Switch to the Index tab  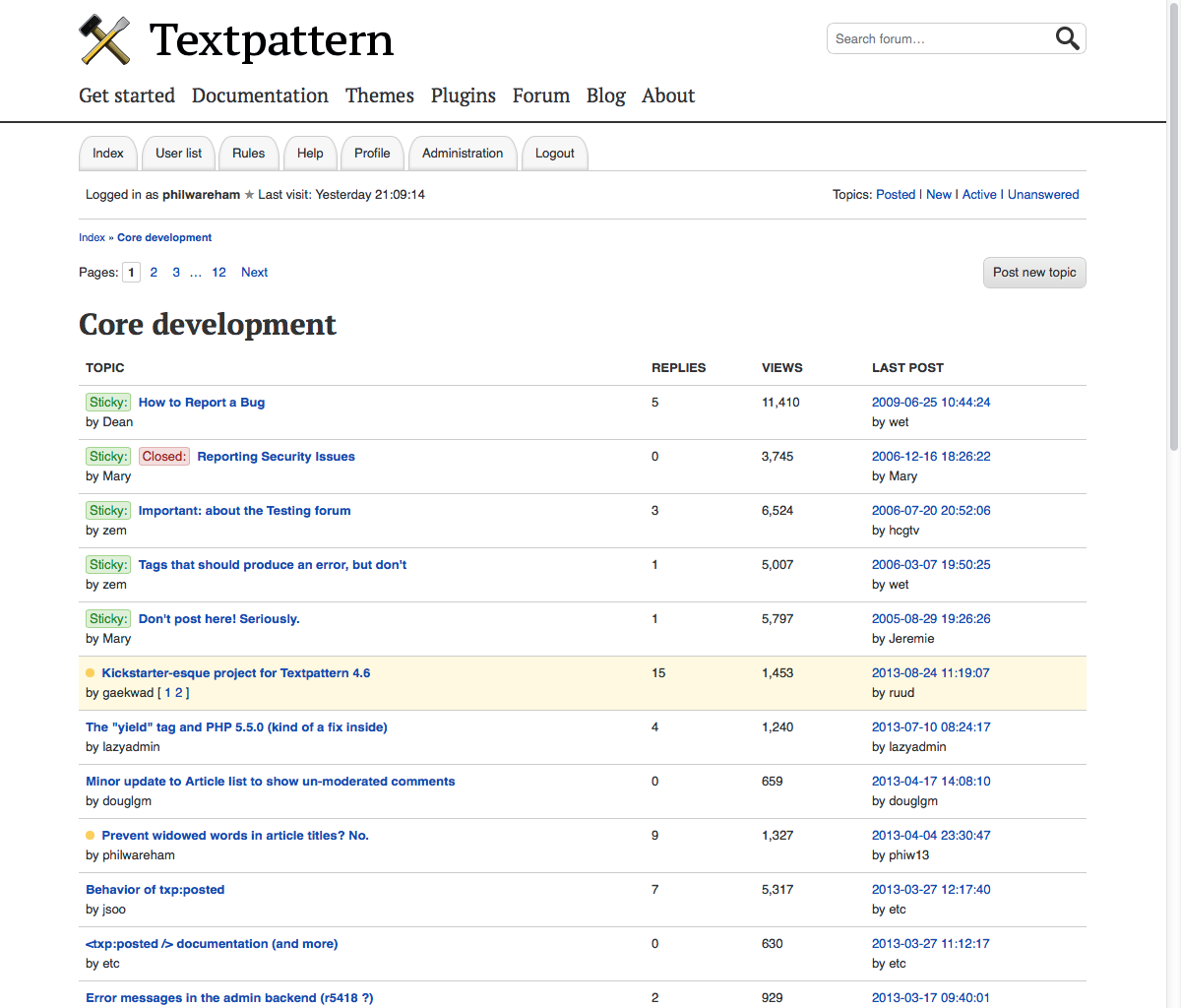point(108,154)
